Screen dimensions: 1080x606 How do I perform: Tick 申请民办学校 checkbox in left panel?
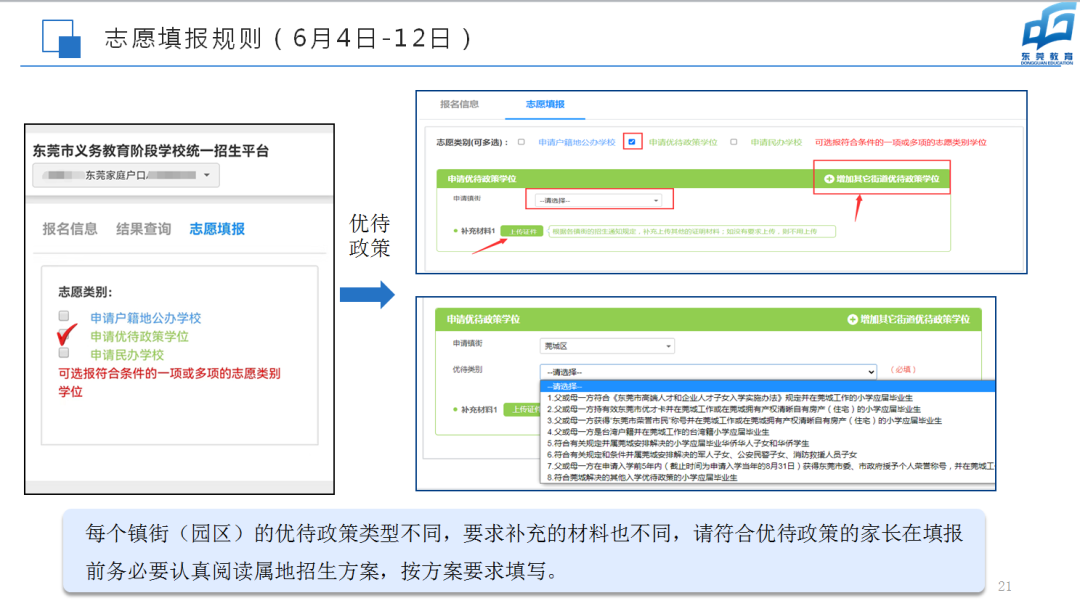pyautogui.click(x=64, y=353)
